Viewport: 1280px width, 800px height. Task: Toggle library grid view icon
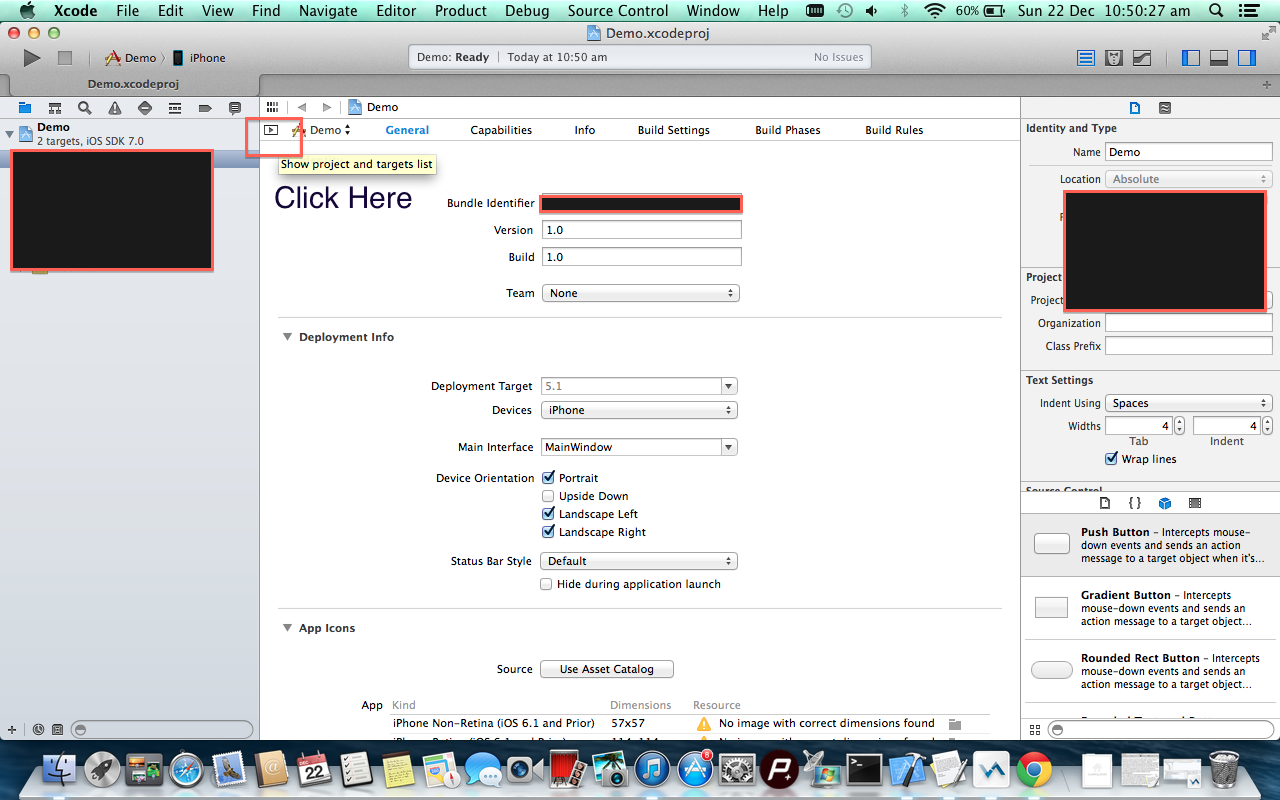(1035, 730)
